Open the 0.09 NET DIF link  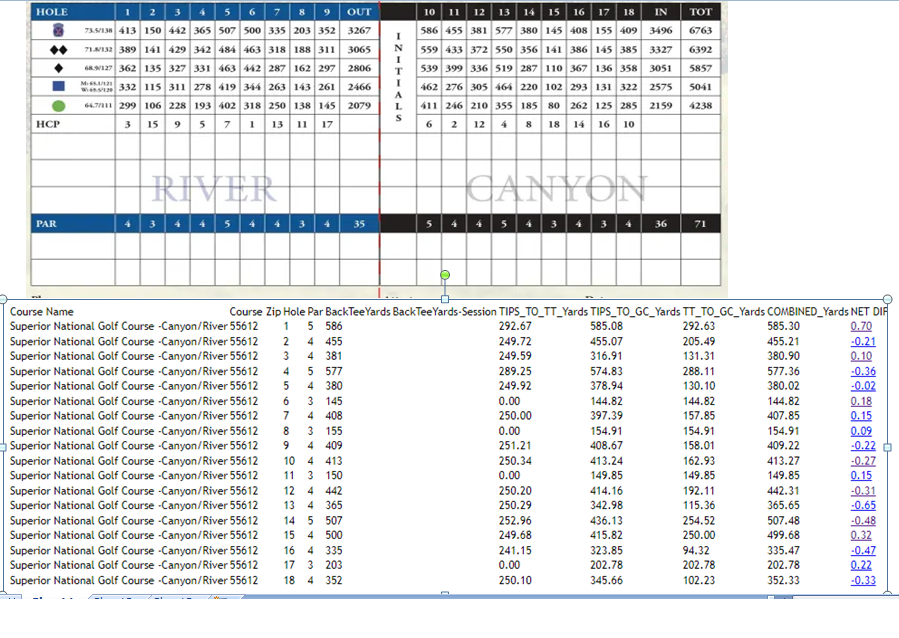click(x=861, y=431)
